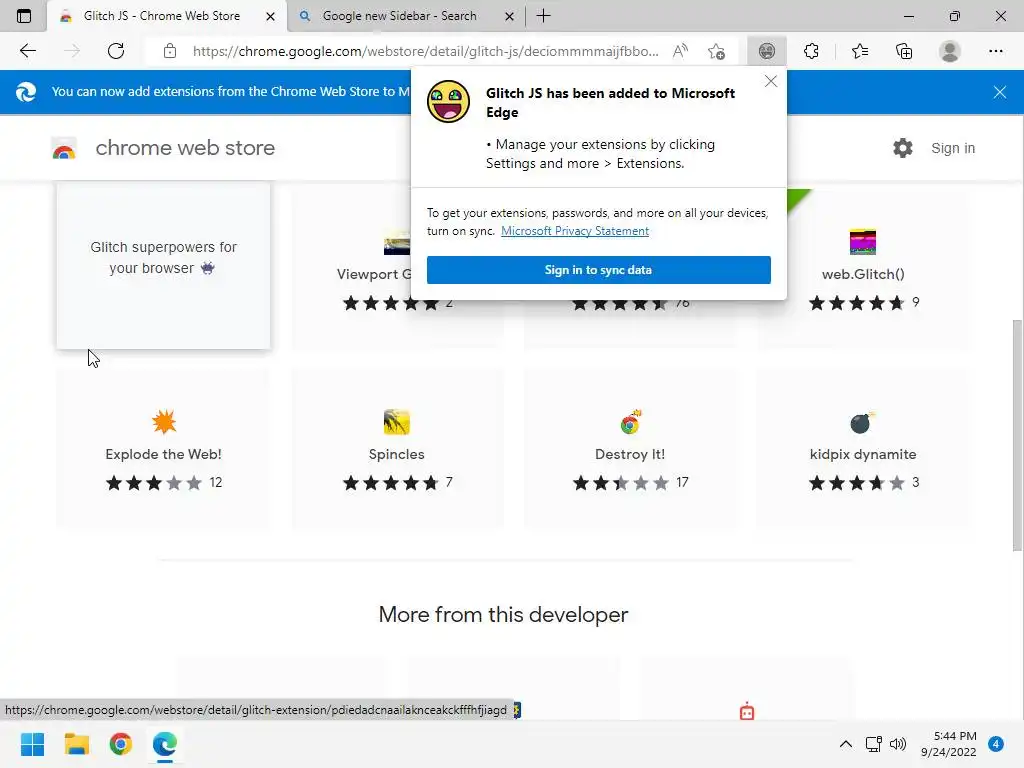Switch to Google new Sidebar Search tab

coord(399,16)
